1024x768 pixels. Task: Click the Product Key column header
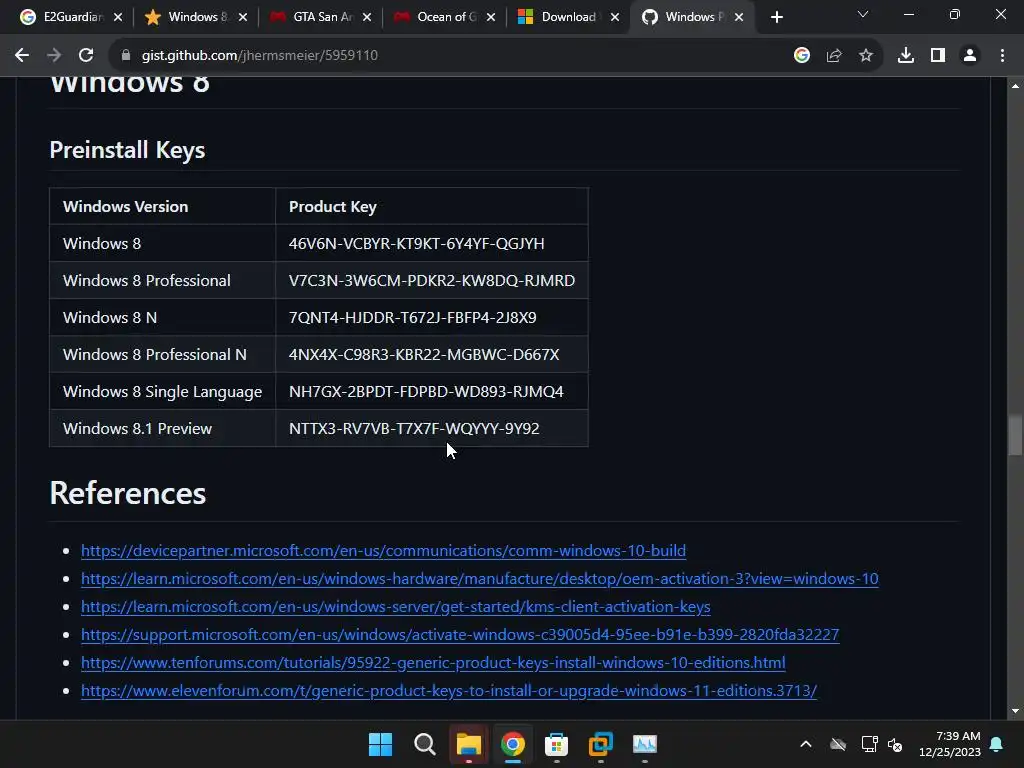pos(432,206)
